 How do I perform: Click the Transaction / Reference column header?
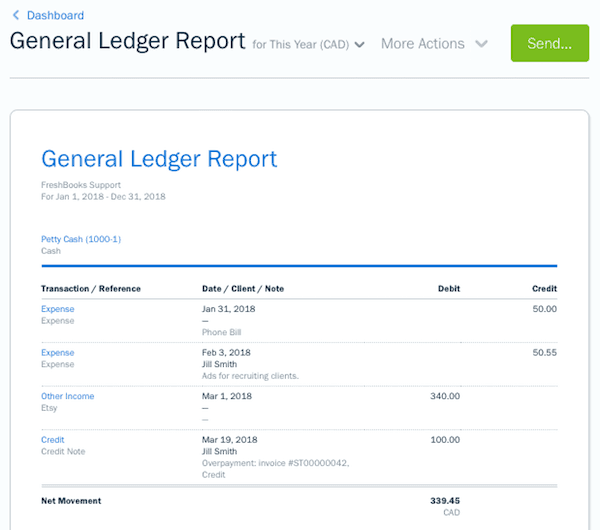point(91,289)
